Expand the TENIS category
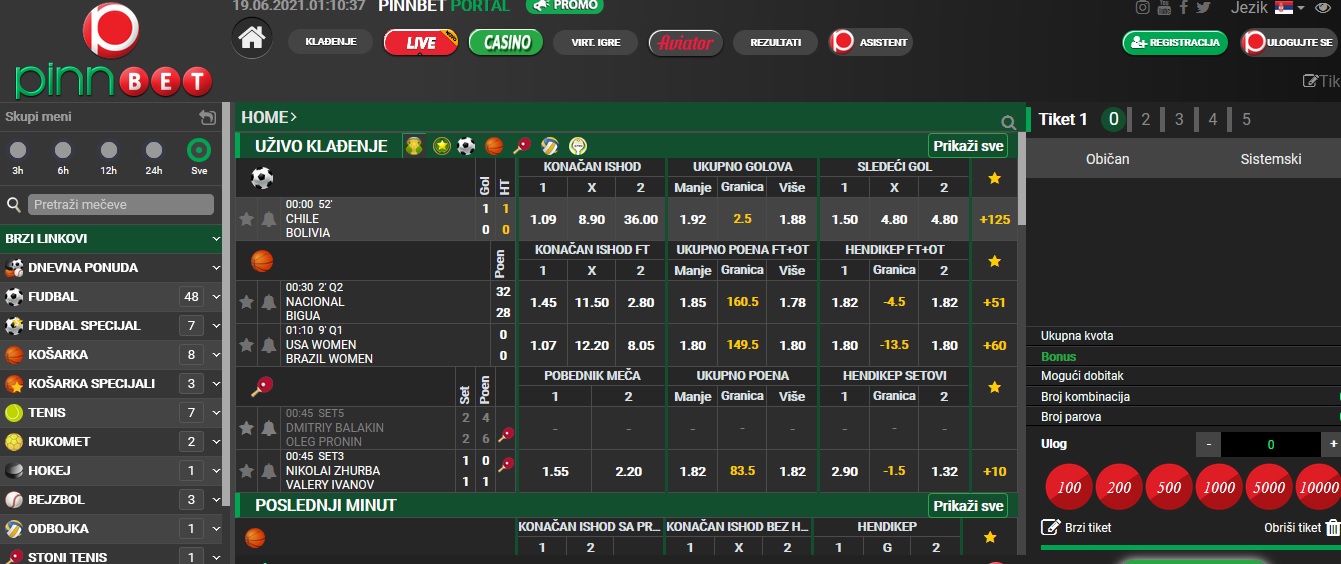 pos(113,413)
